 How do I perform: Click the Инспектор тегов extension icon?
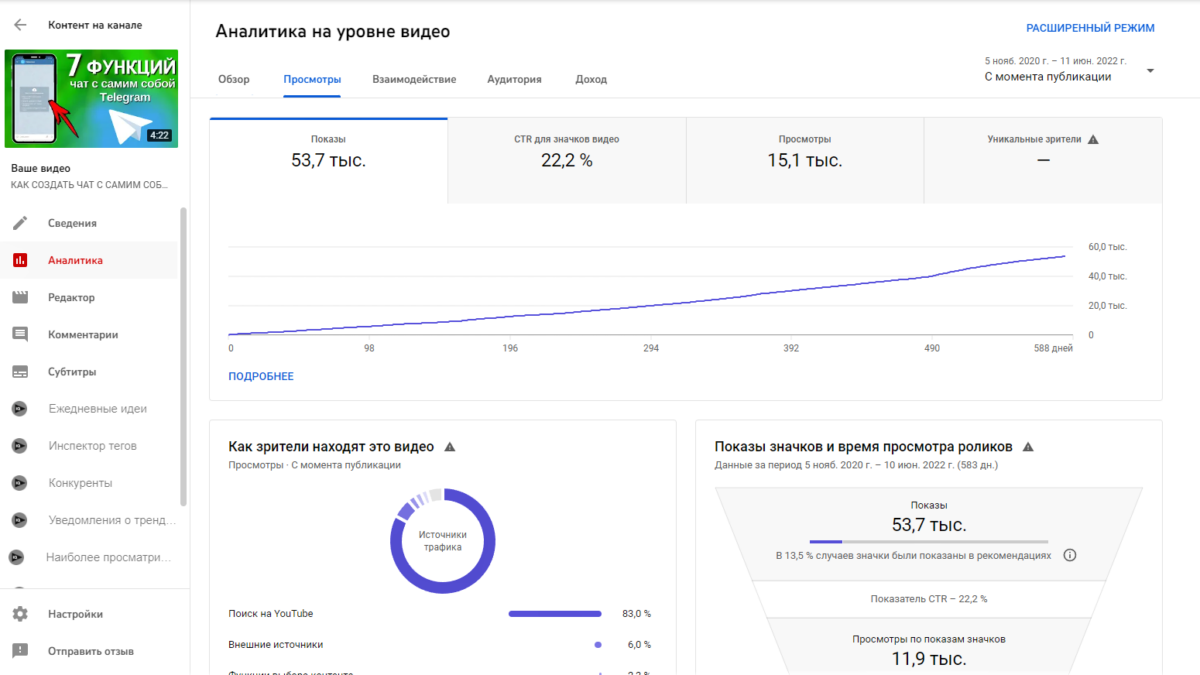pyautogui.click(x=19, y=446)
